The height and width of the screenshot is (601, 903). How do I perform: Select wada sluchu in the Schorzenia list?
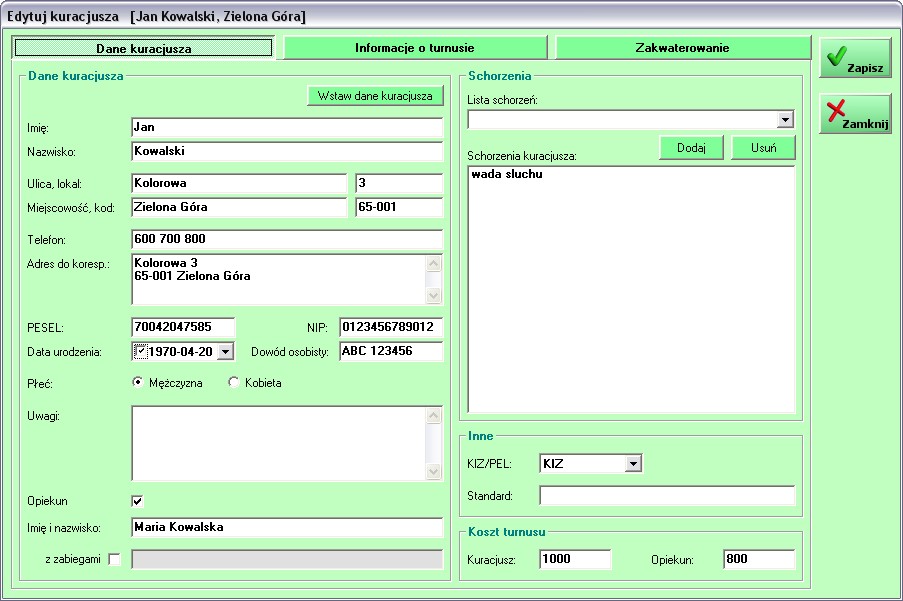[507, 175]
